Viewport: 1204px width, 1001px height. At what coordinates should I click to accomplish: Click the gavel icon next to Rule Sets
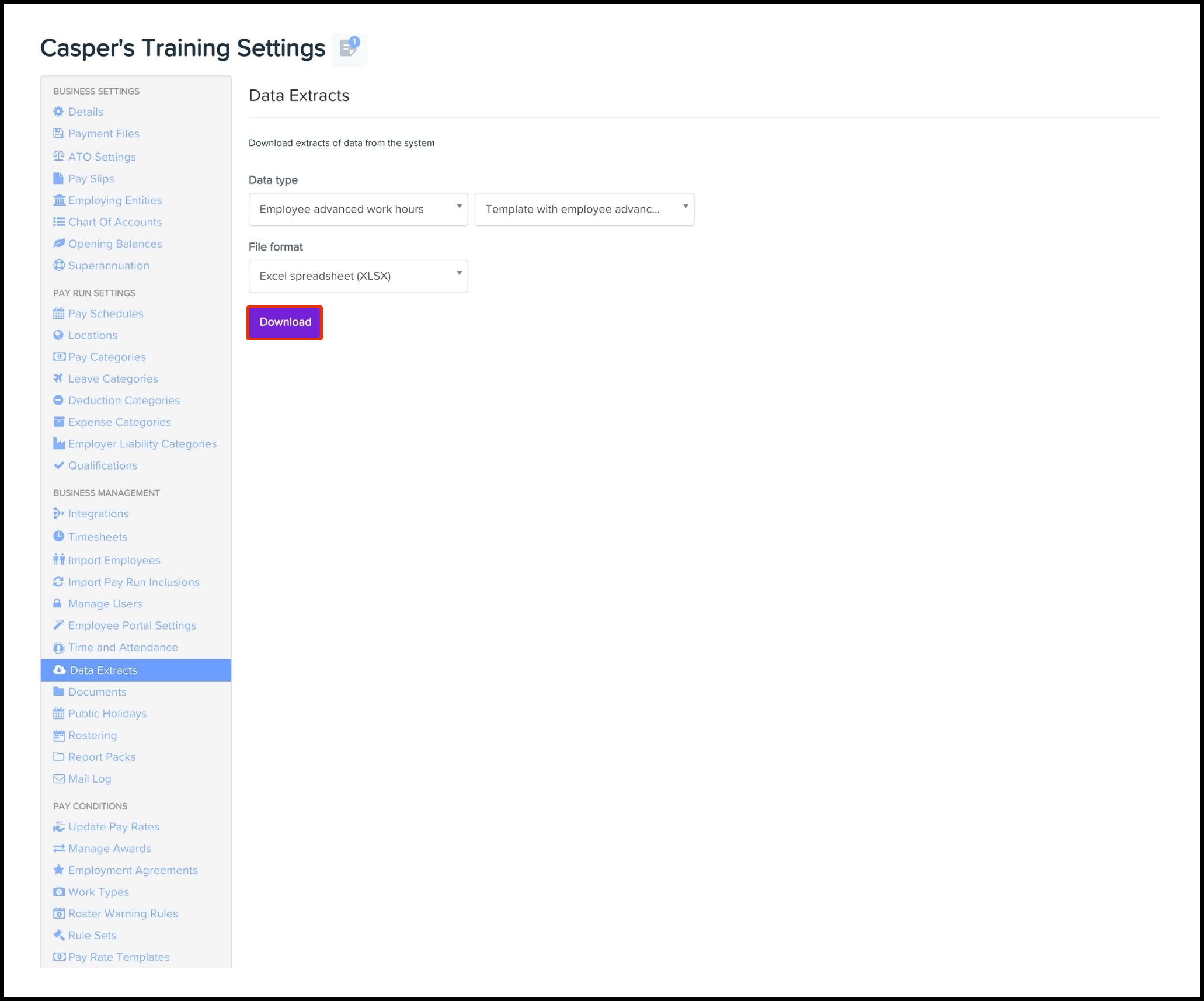[58, 935]
